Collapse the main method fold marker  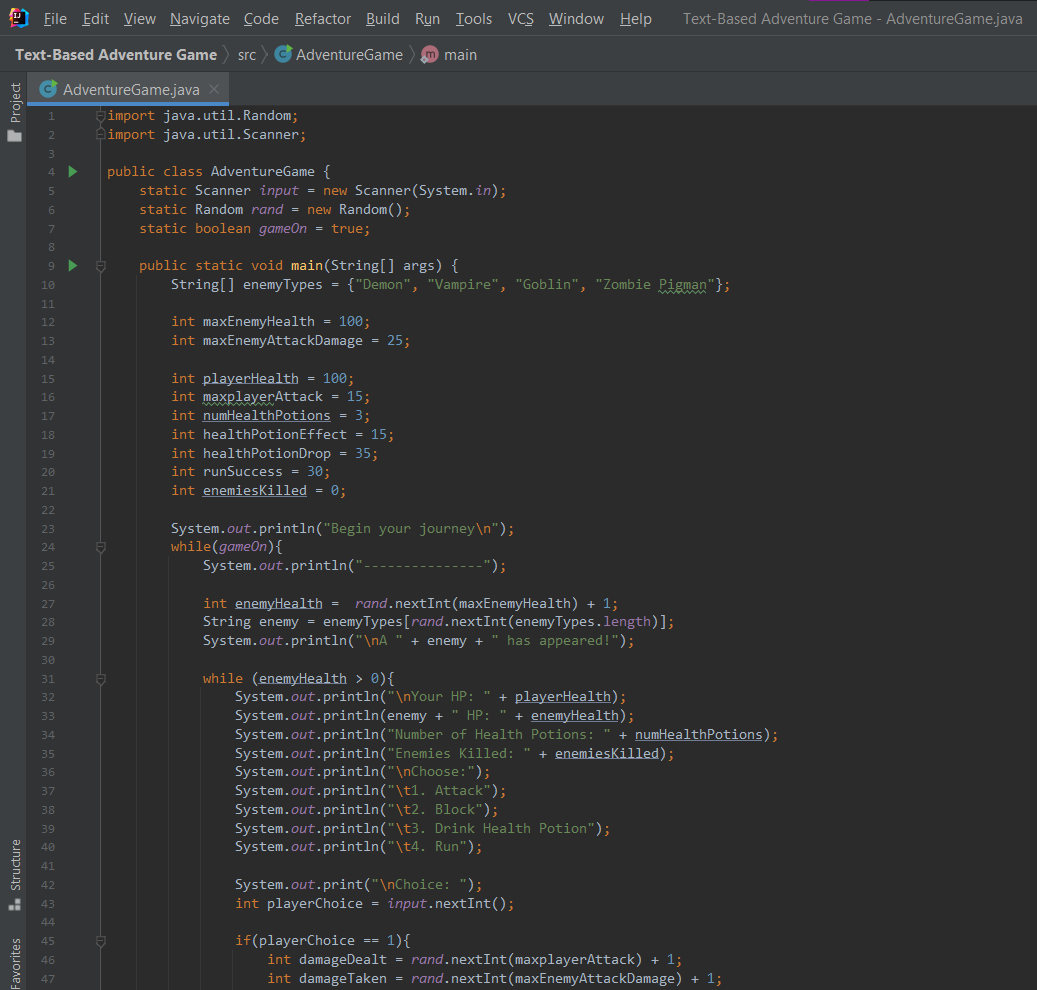point(100,266)
